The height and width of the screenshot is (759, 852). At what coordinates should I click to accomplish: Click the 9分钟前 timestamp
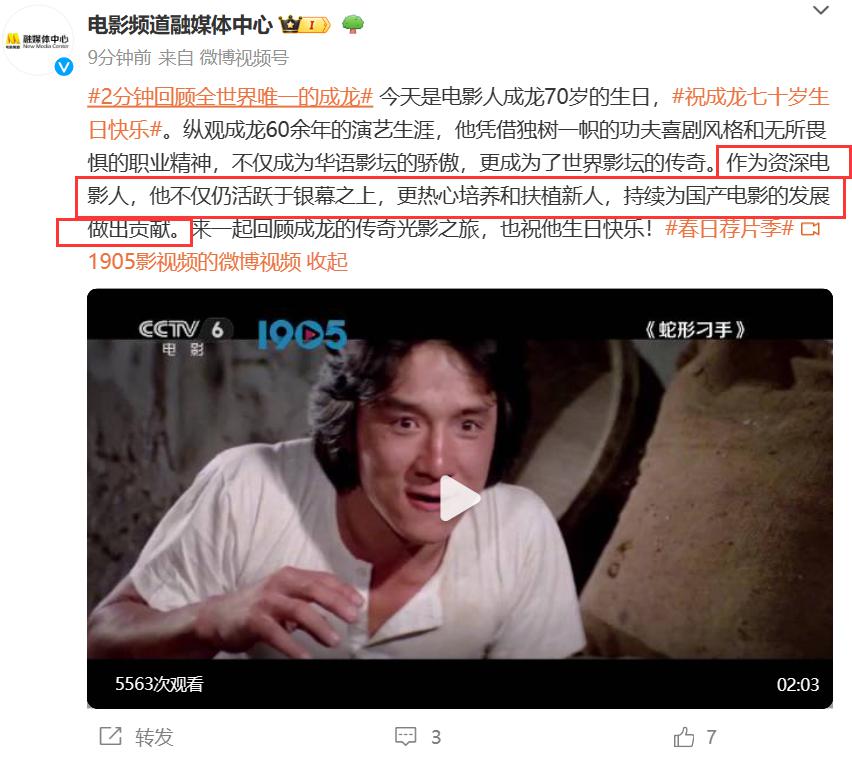click(x=120, y=58)
